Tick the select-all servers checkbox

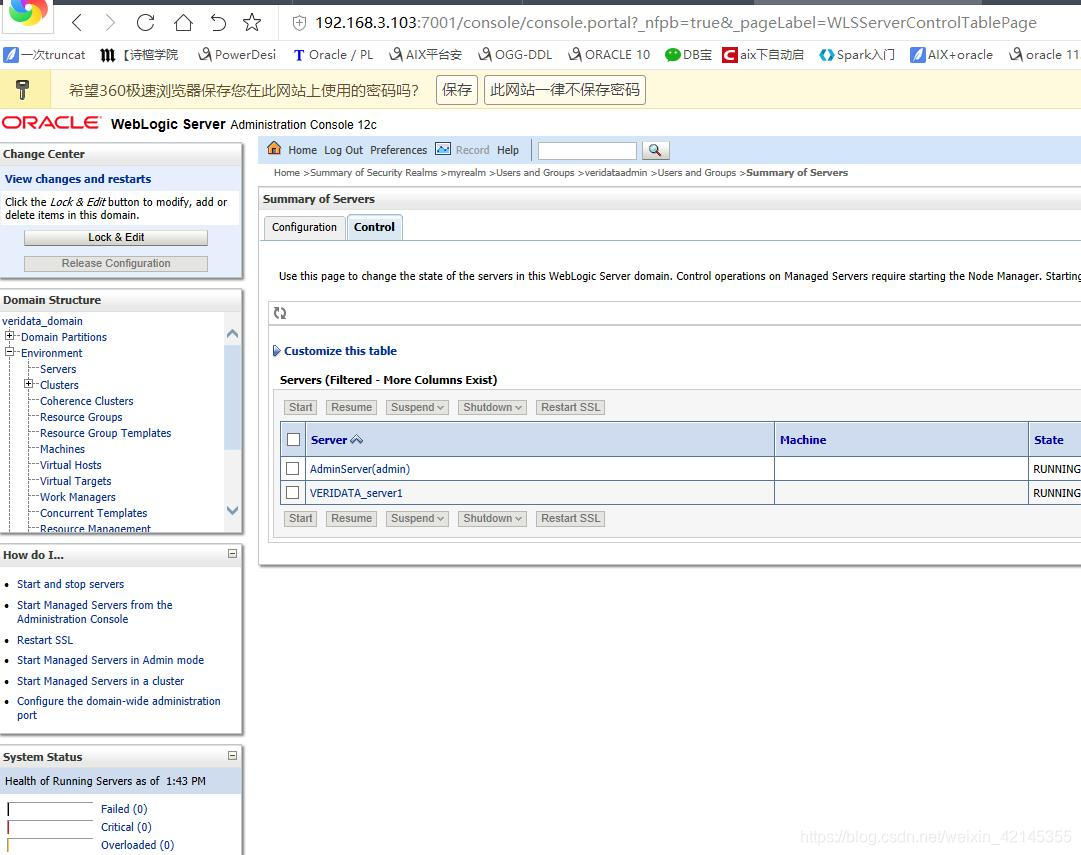click(x=294, y=440)
